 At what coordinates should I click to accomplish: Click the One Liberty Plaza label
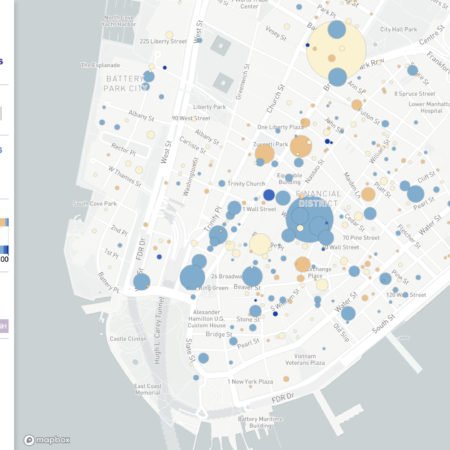point(281,127)
